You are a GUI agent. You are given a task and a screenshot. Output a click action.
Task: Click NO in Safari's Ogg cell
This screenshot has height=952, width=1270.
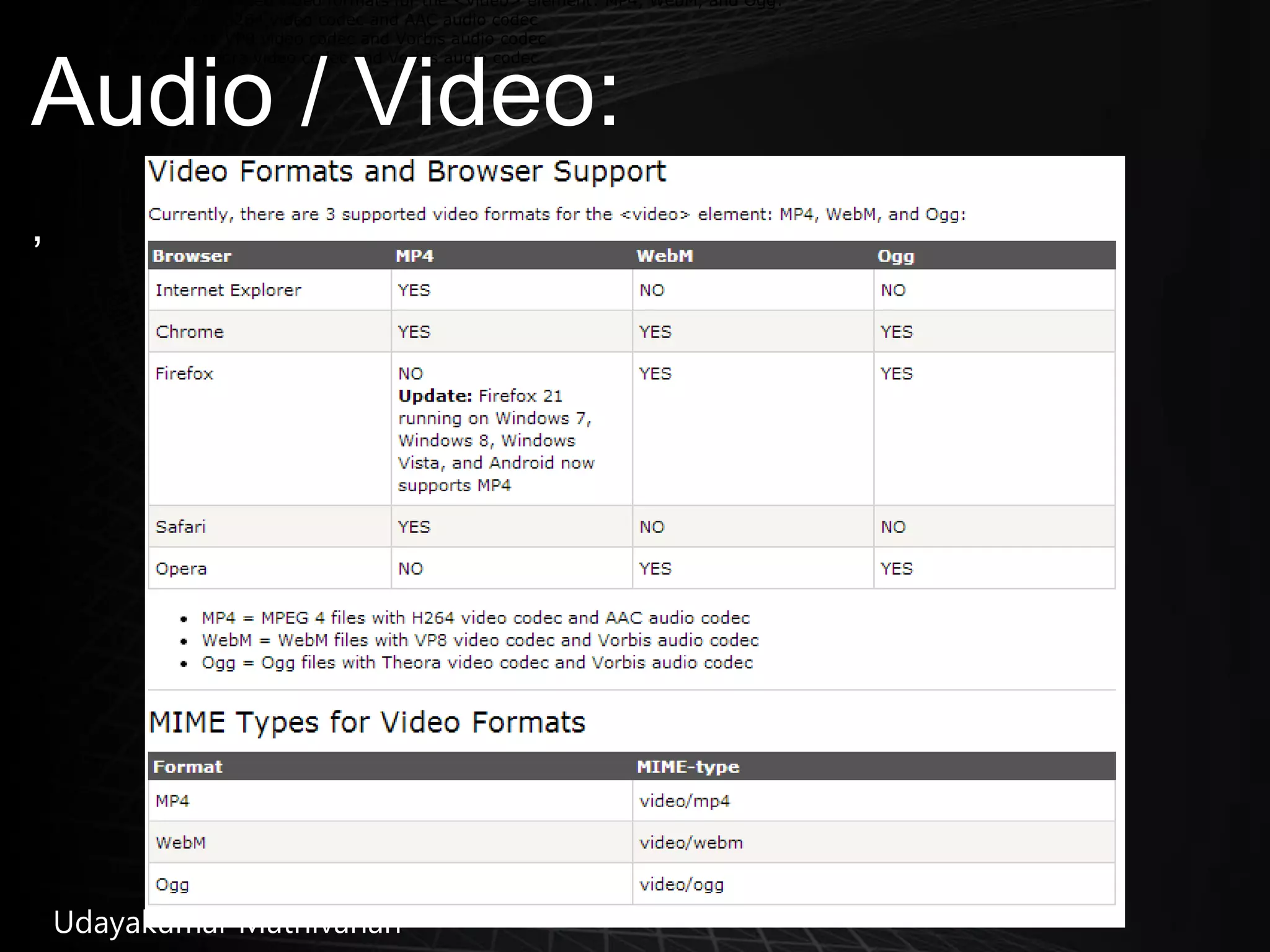point(893,527)
